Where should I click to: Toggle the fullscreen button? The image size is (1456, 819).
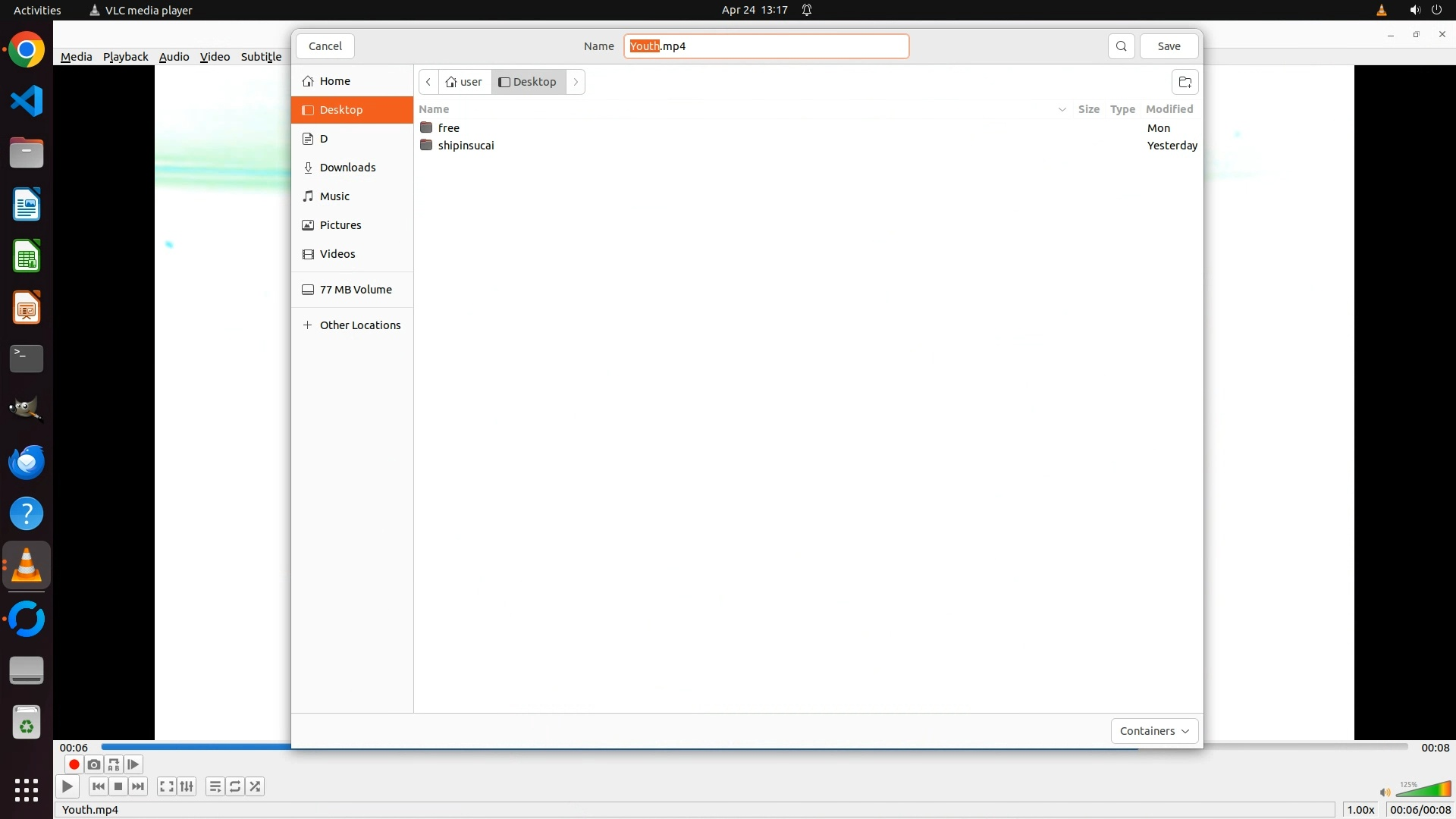[x=166, y=786]
